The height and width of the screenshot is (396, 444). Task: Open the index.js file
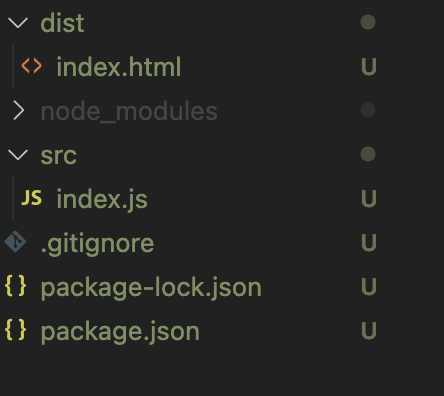click(102, 199)
